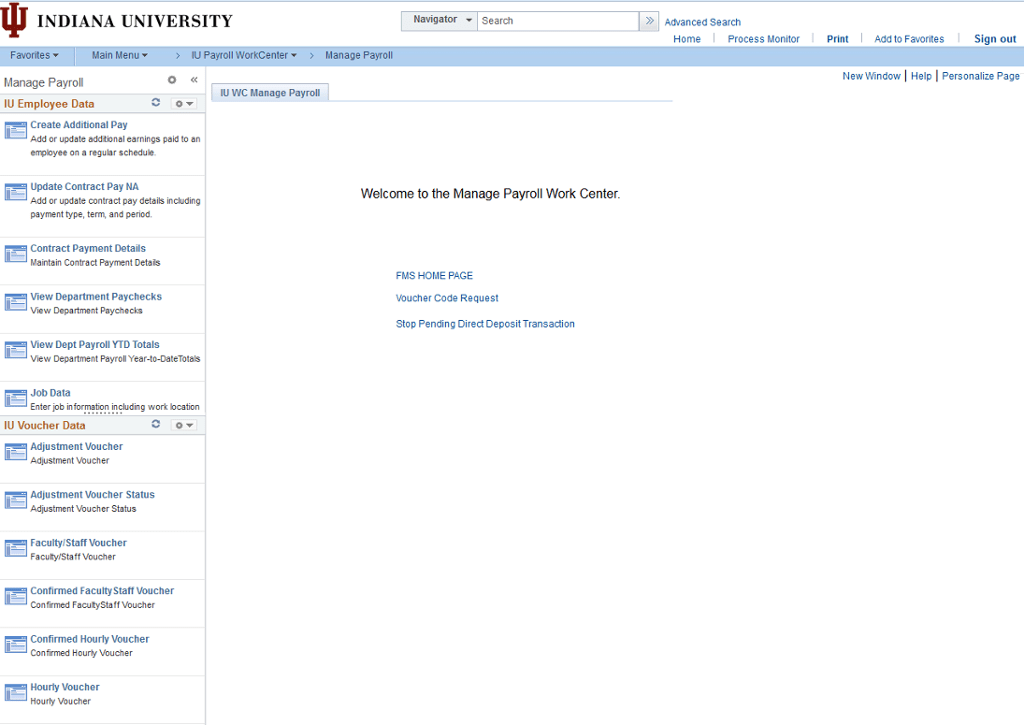Open Contract Payment Details link
Screen dimensions: 1024x725
[x=88, y=248]
